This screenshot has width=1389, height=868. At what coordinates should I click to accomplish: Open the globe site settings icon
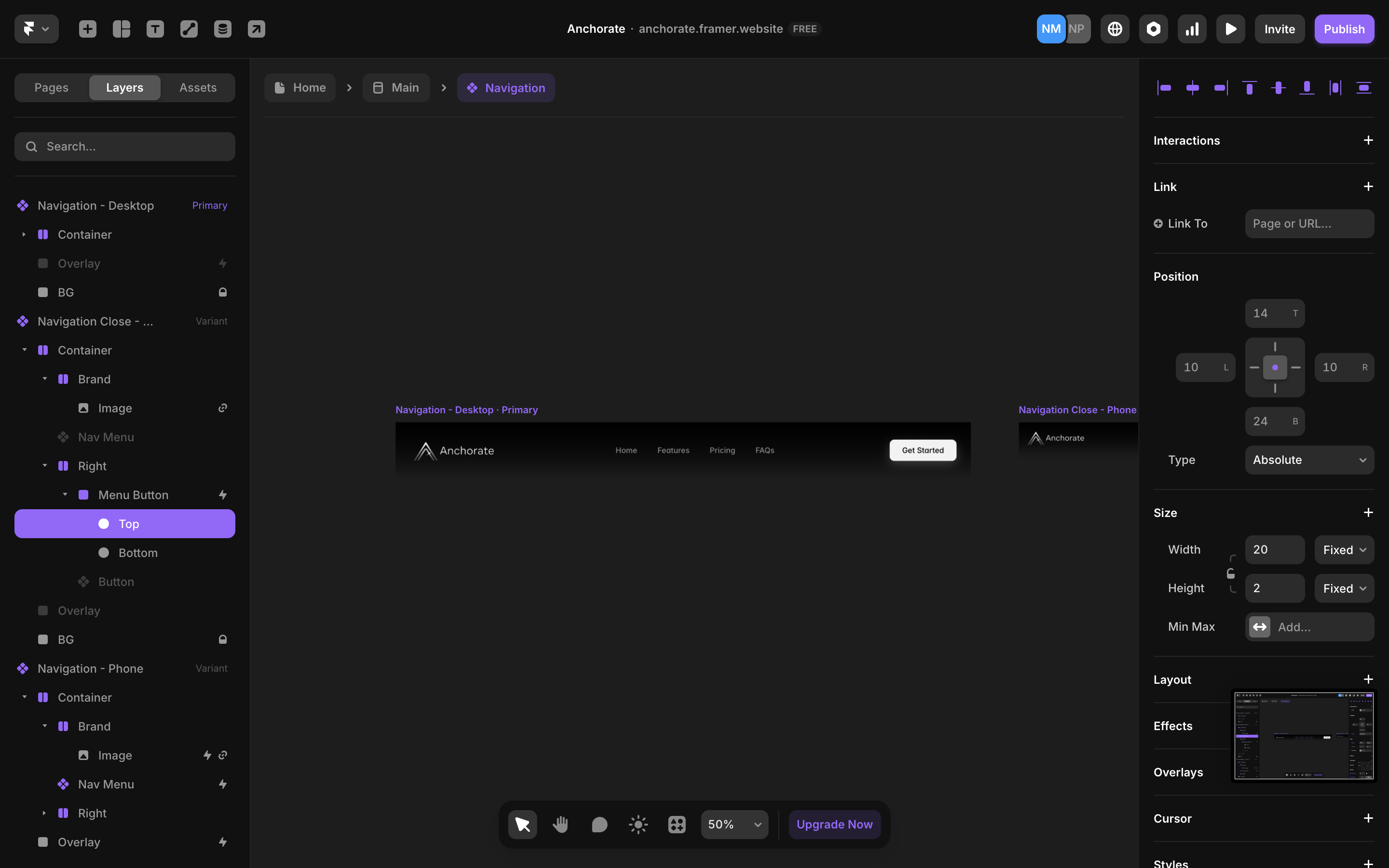1115,29
